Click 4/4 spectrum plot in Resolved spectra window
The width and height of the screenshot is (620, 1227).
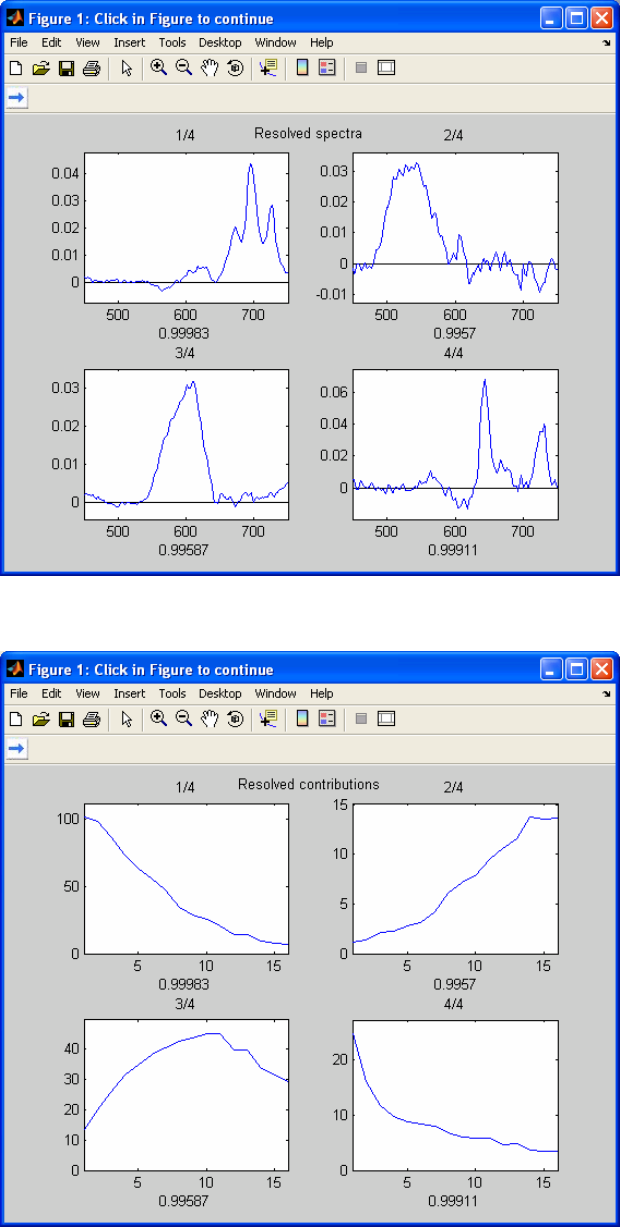[x=455, y=445]
